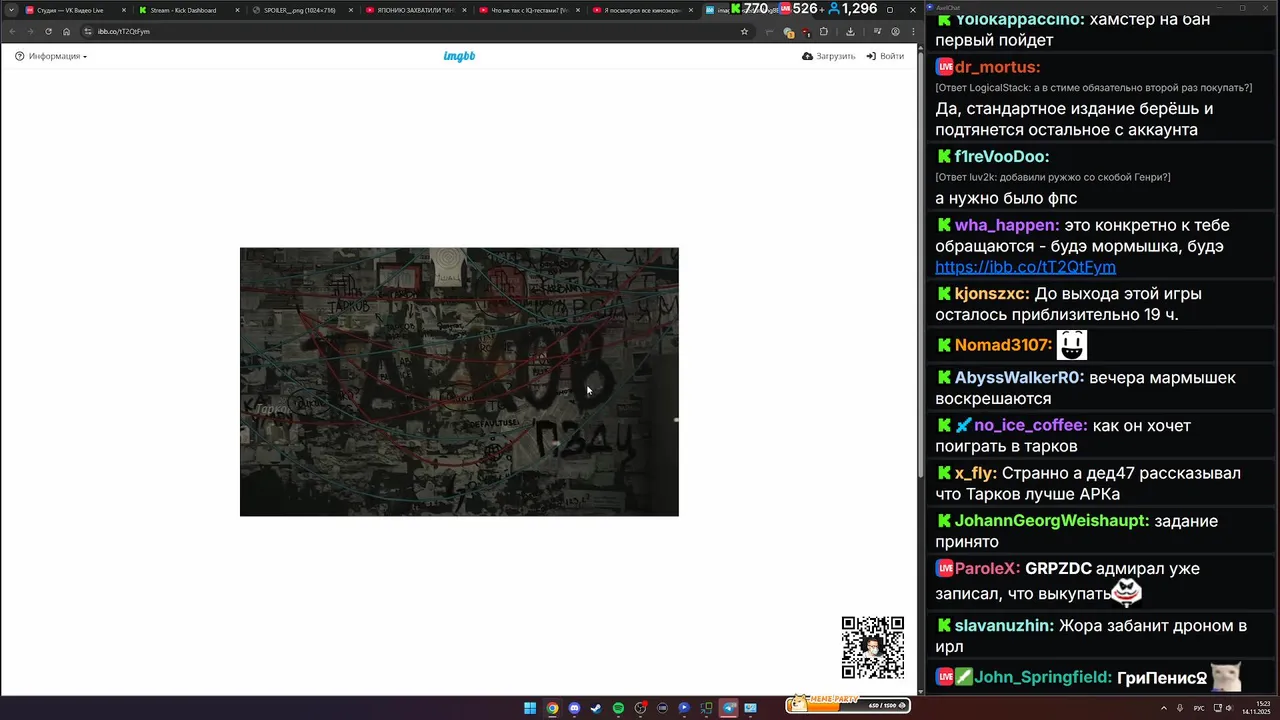Open the Tarkov wall image
The image size is (1280, 720).
(459, 382)
